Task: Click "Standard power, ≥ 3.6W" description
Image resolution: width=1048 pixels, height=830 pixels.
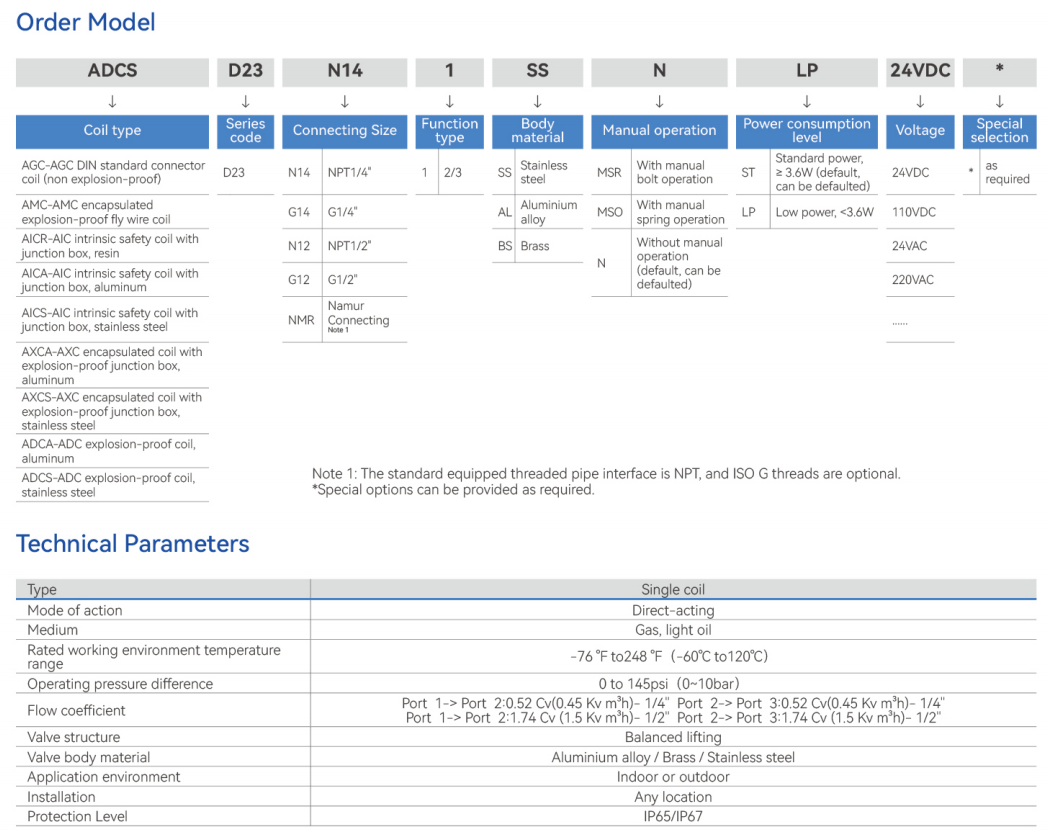Action: (823, 172)
